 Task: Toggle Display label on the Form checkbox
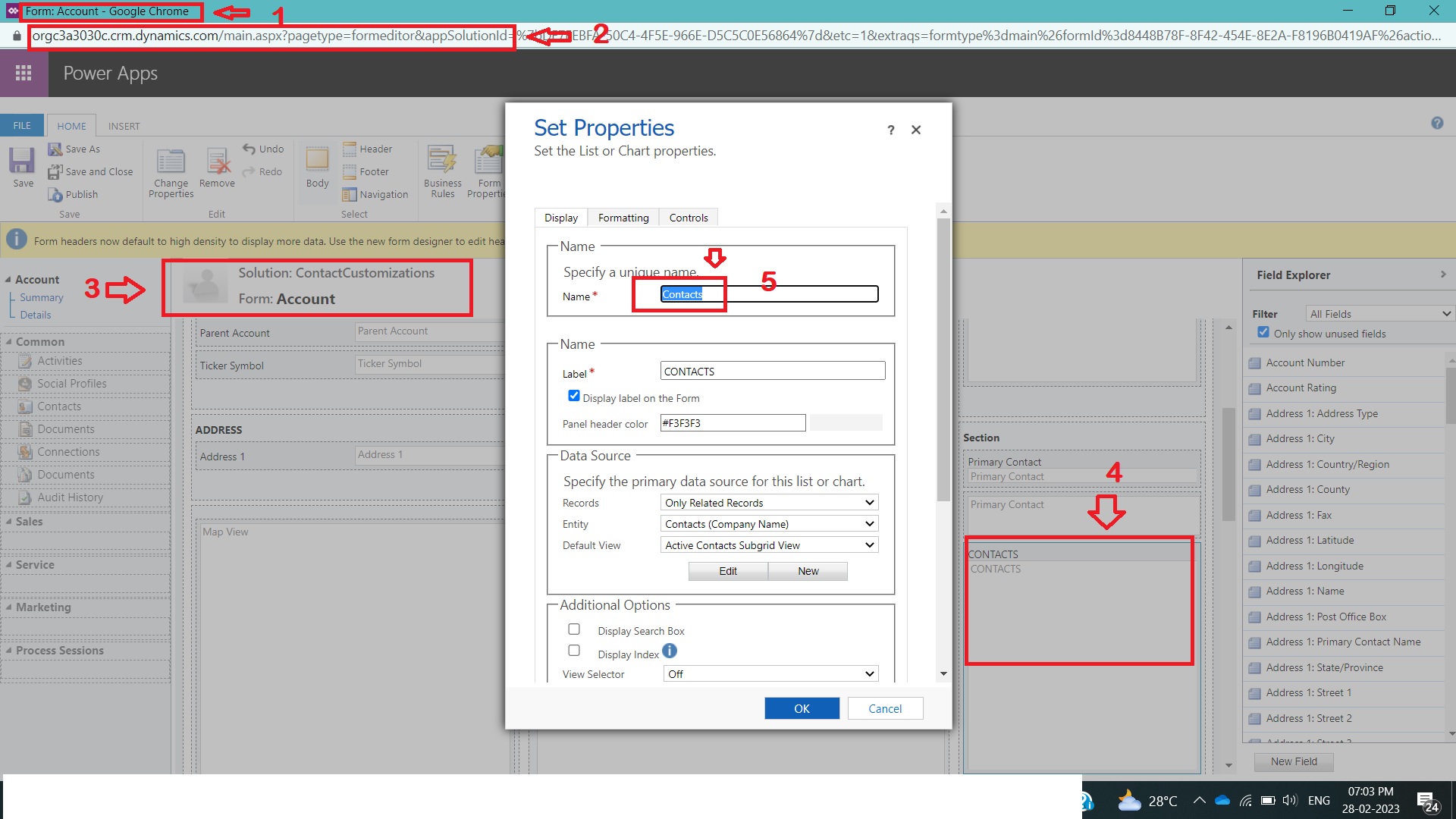[574, 397]
